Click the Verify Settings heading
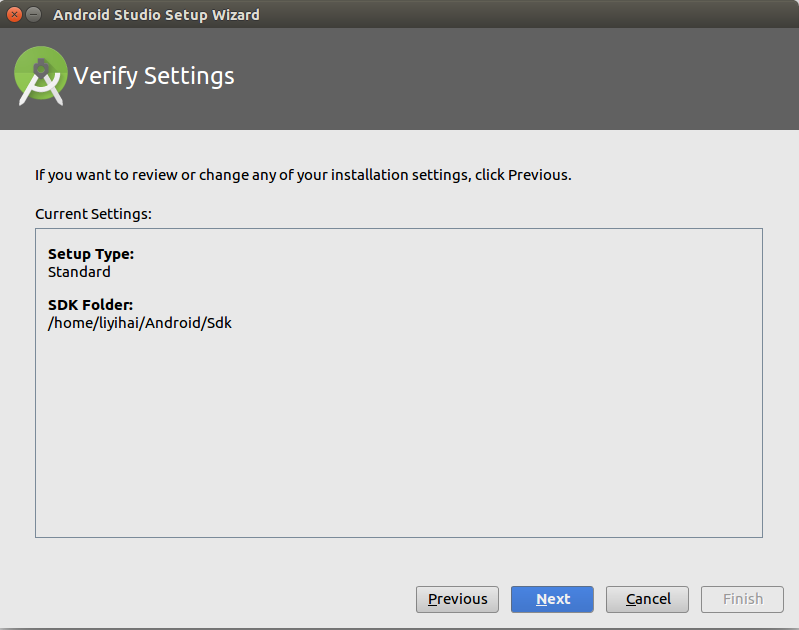799x630 pixels. pos(154,76)
